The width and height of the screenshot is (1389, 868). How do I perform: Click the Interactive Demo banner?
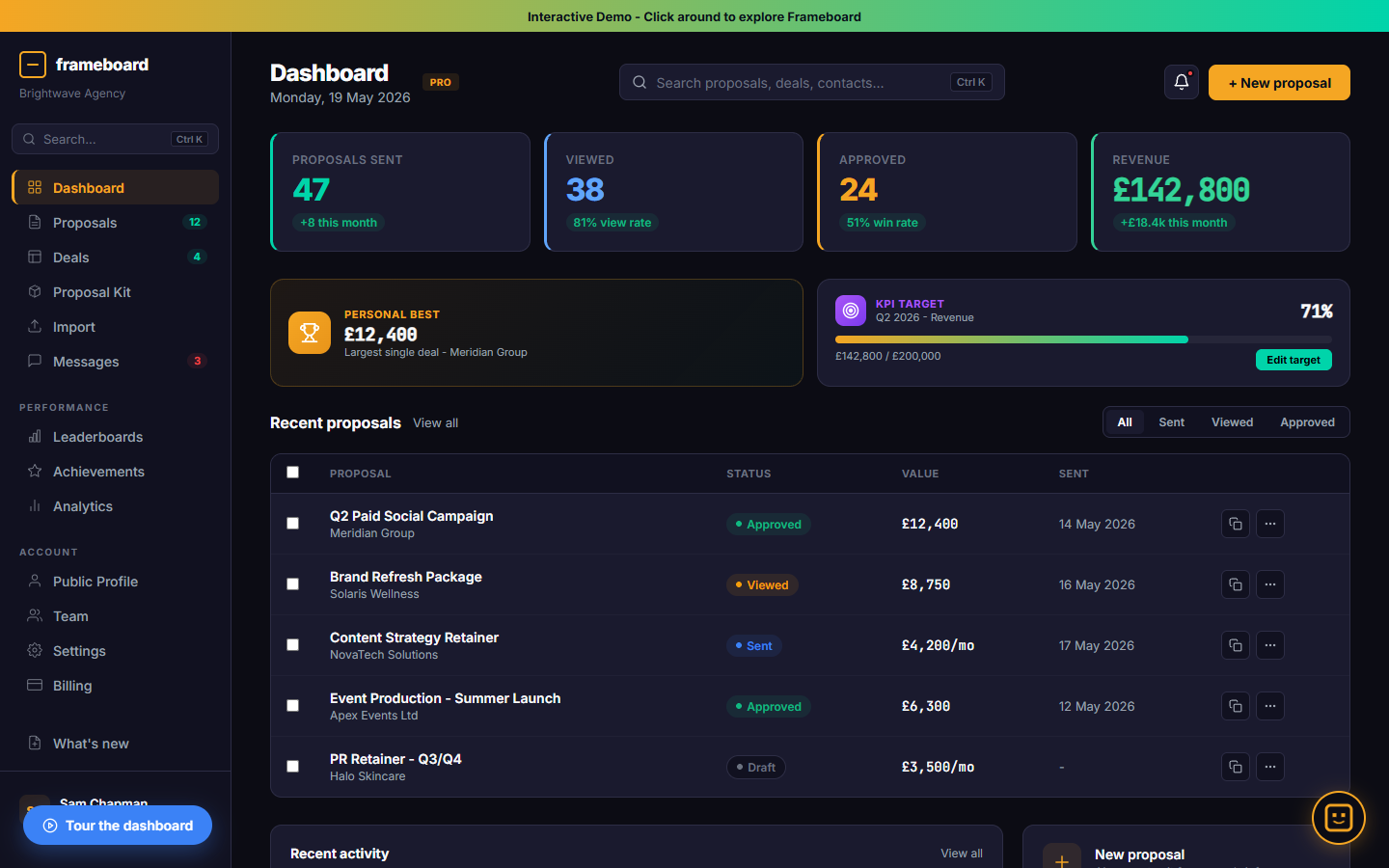694,16
